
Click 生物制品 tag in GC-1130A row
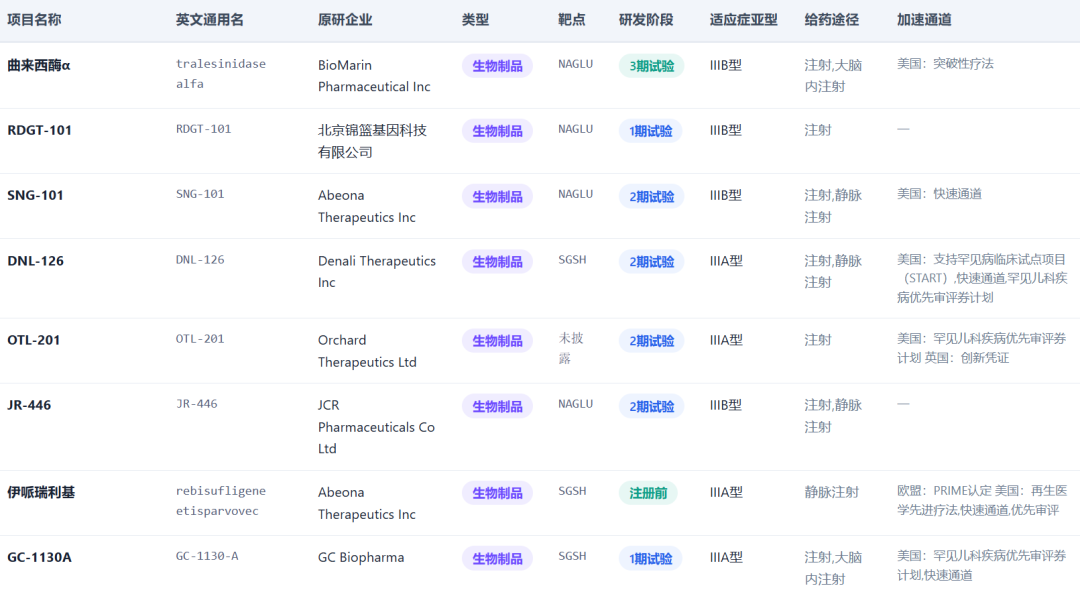497,558
